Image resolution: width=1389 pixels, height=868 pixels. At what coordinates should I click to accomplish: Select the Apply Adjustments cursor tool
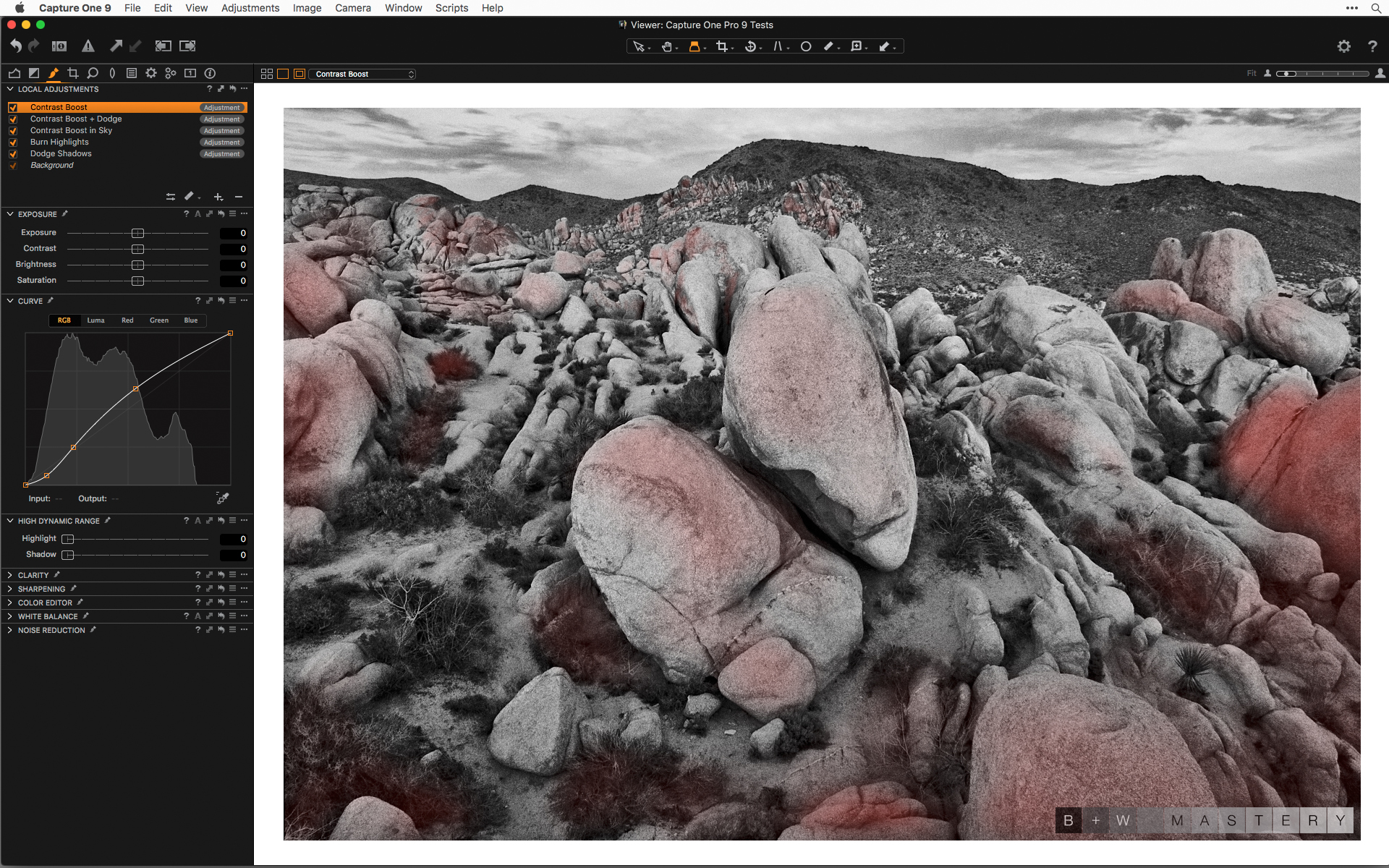884,46
